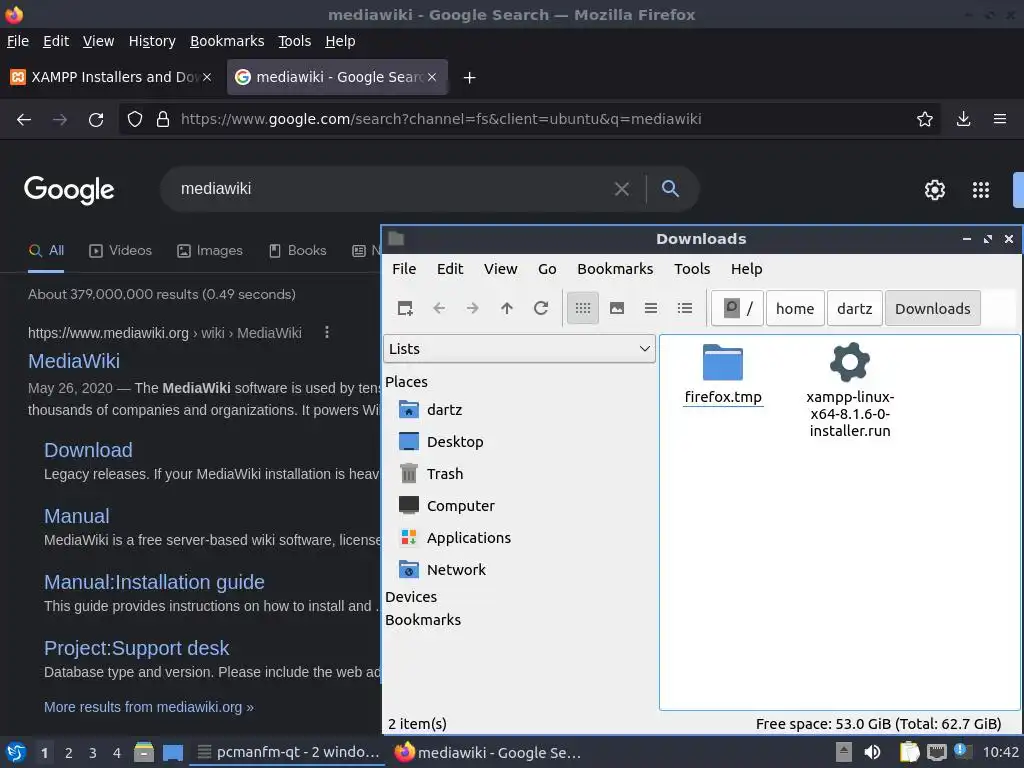Reload the Downloads folder in file manager

pos(541,308)
